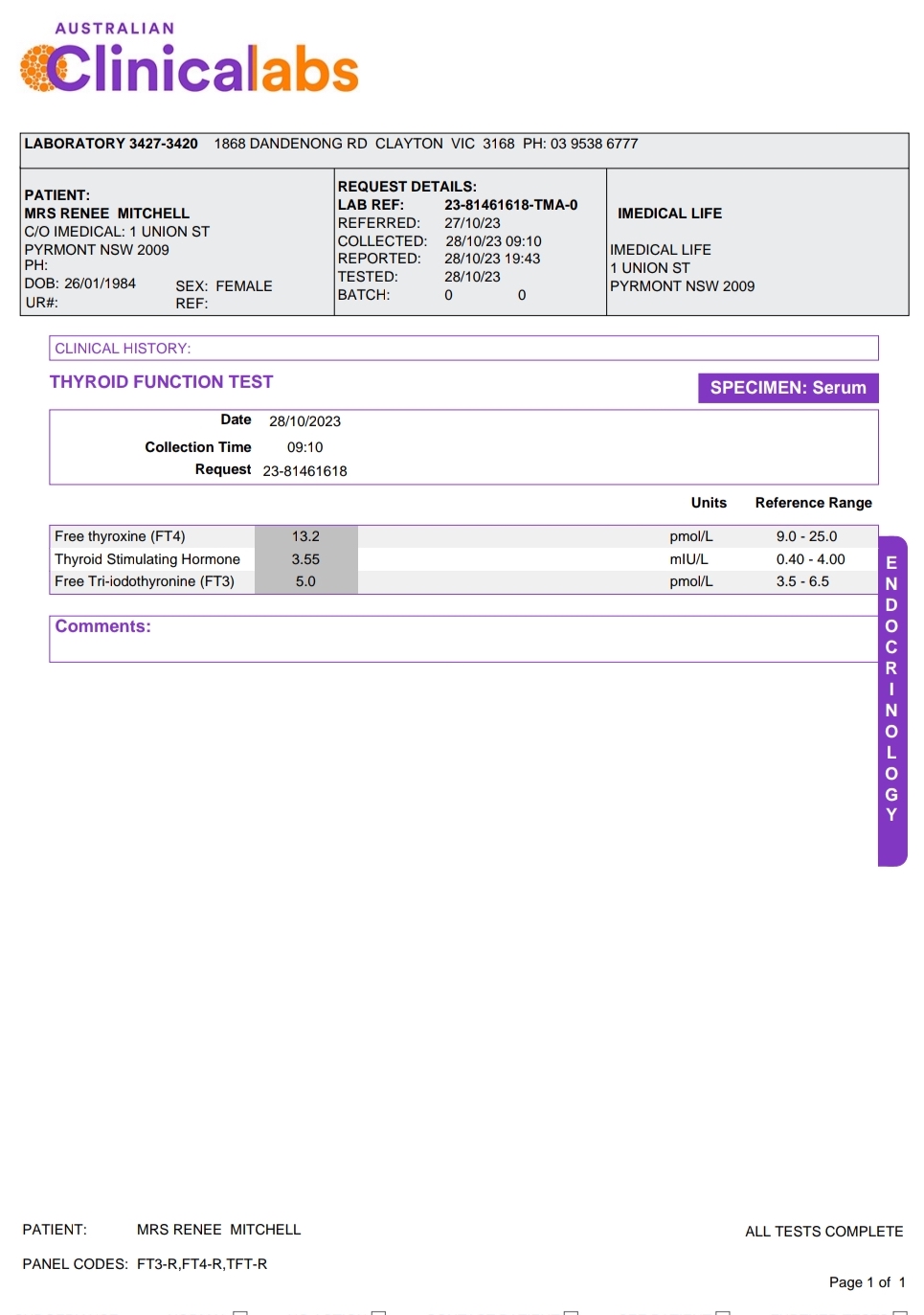This screenshot has width=924, height=1315.
Task: Click the lab reference number 23-81461618-TMA-0
Action: [x=510, y=205]
